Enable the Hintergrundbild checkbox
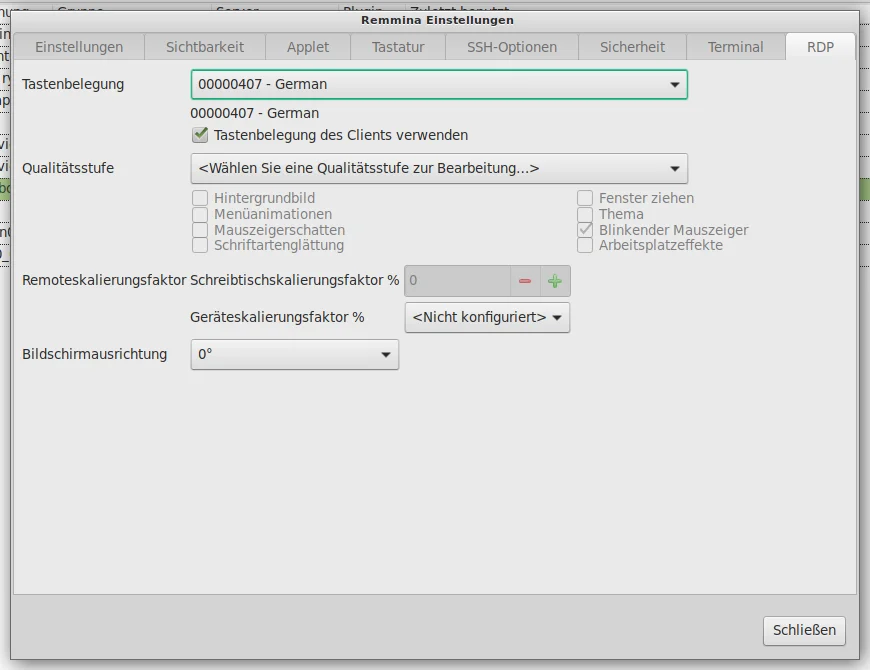 200,198
